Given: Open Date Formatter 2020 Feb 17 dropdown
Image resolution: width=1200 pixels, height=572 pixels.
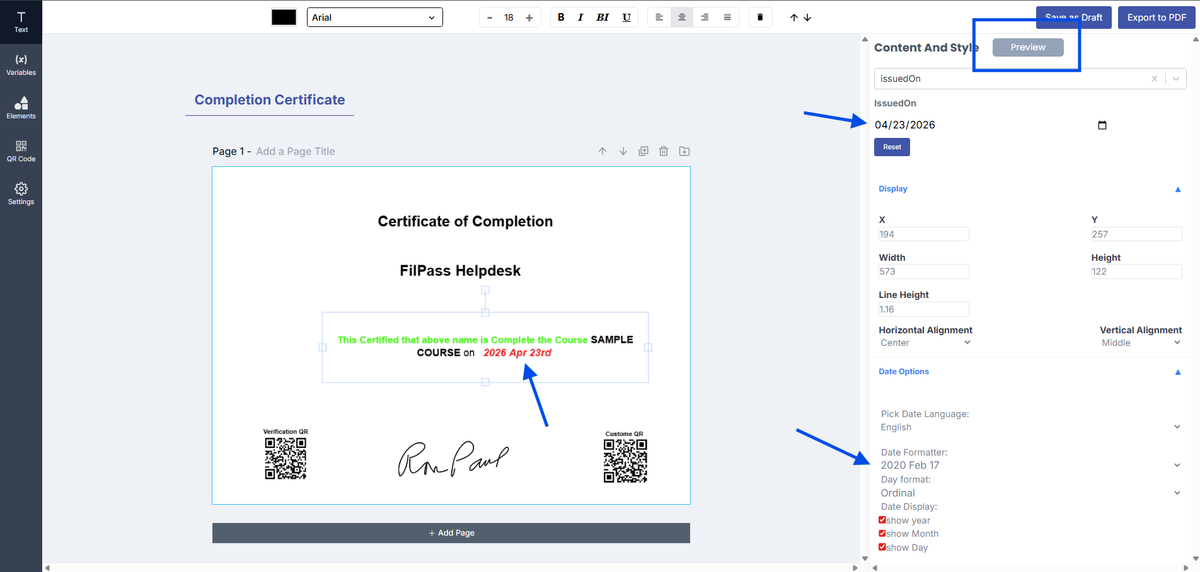Looking at the screenshot, I should [1031, 465].
